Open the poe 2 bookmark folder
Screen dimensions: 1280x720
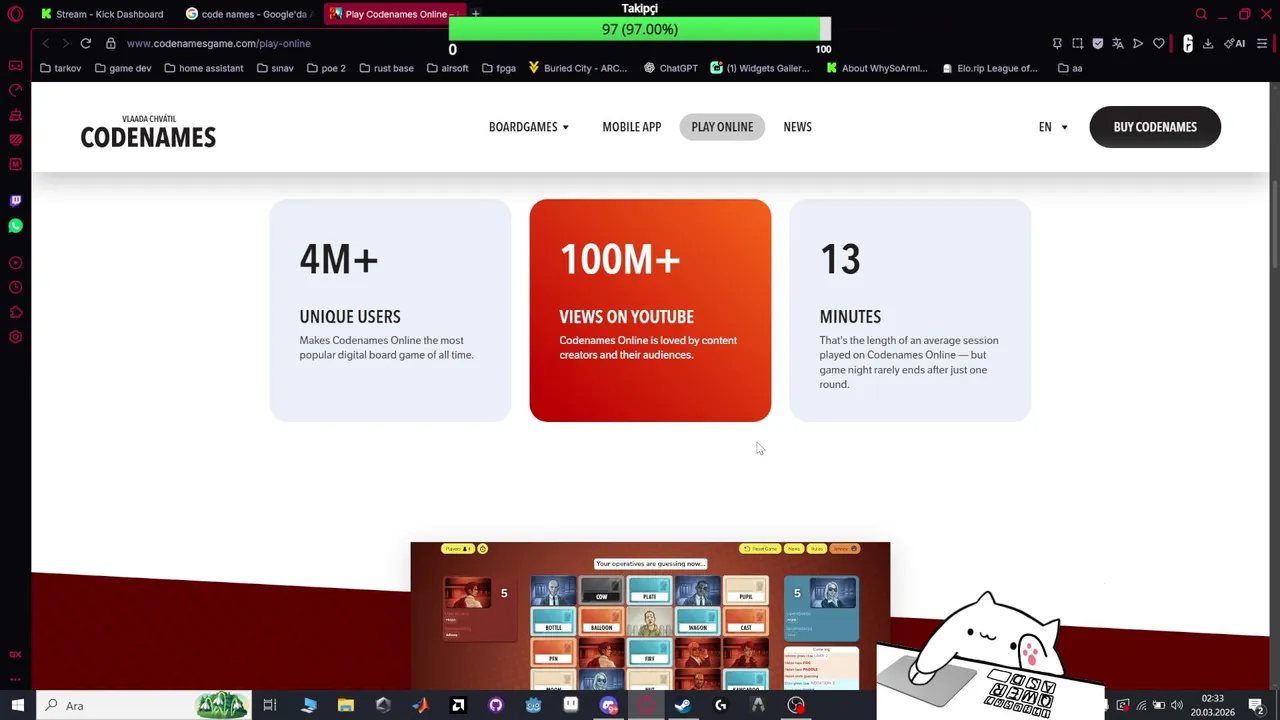(x=326, y=68)
